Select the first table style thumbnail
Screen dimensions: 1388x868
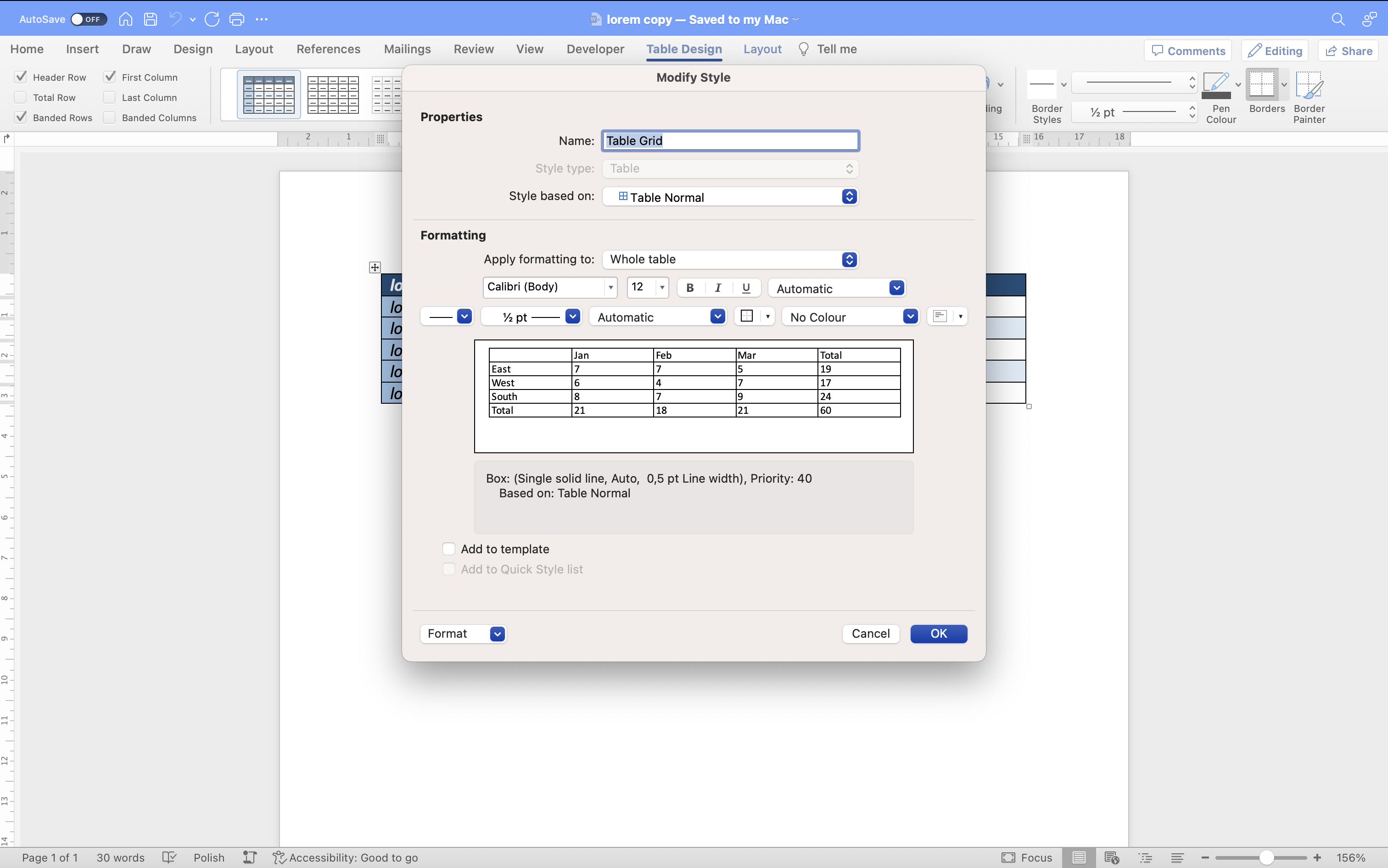[269, 95]
